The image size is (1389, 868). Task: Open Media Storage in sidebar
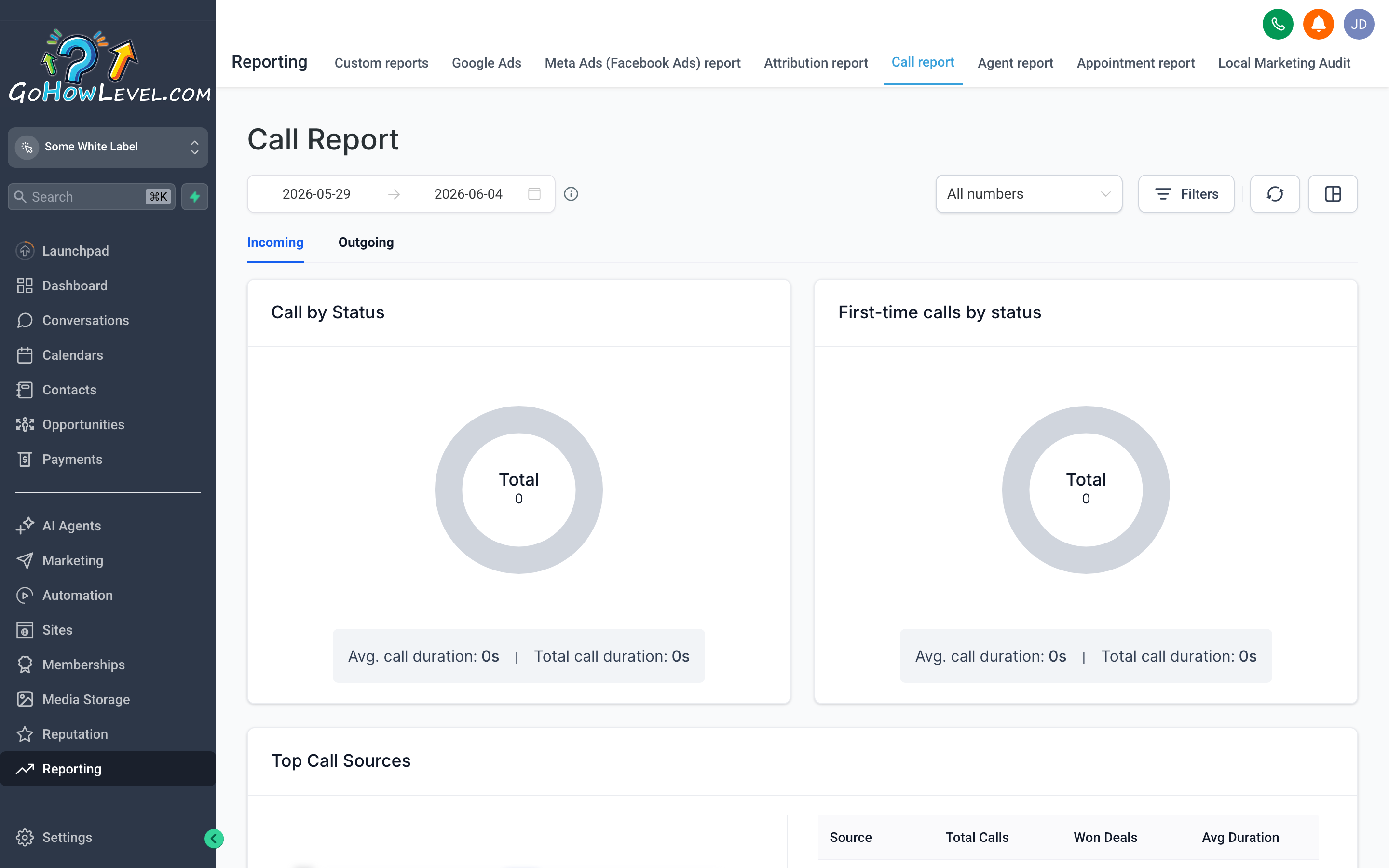(x=108, y=699)
